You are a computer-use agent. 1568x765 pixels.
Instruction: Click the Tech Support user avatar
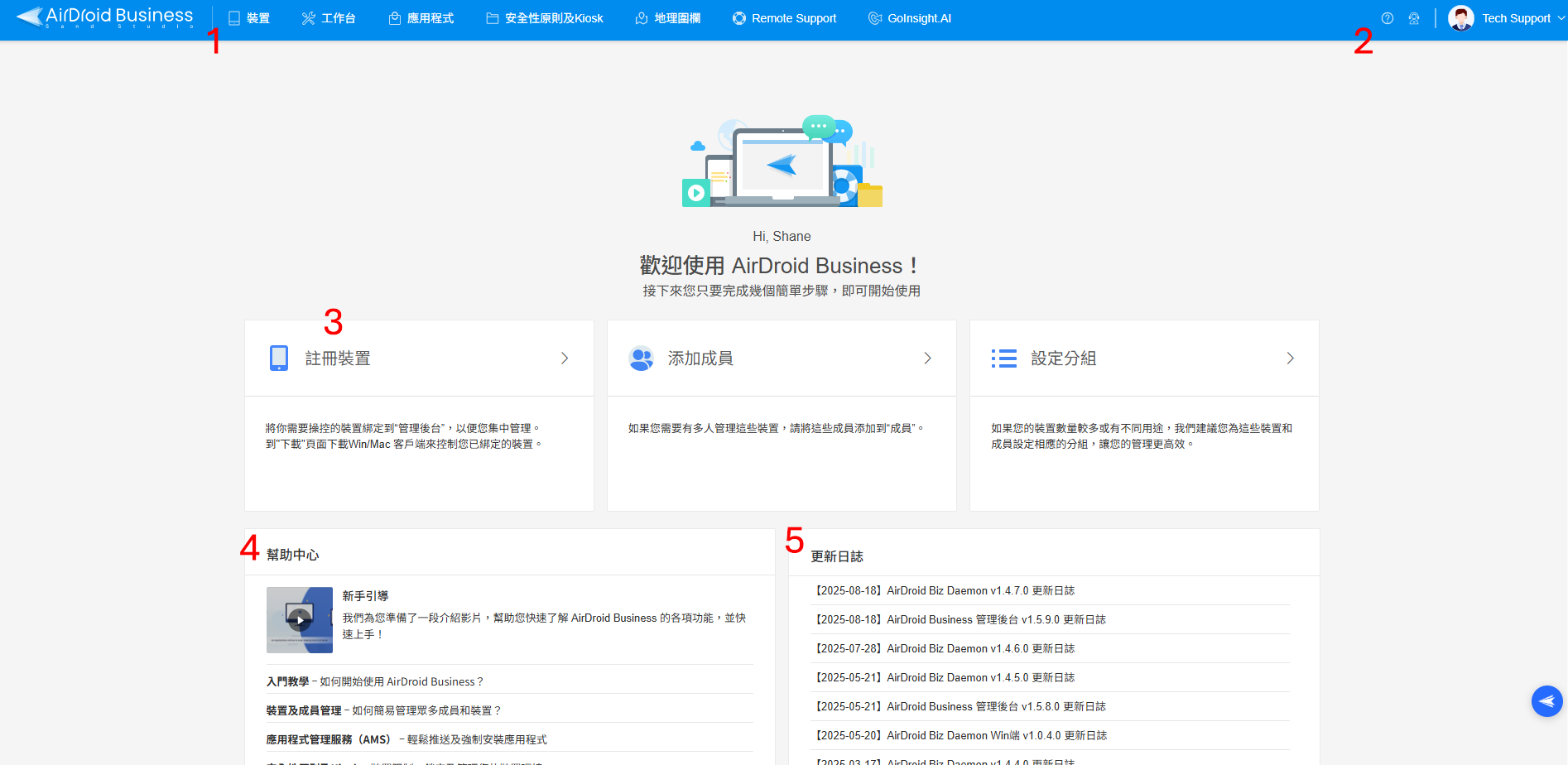[x=1461, y=18]
